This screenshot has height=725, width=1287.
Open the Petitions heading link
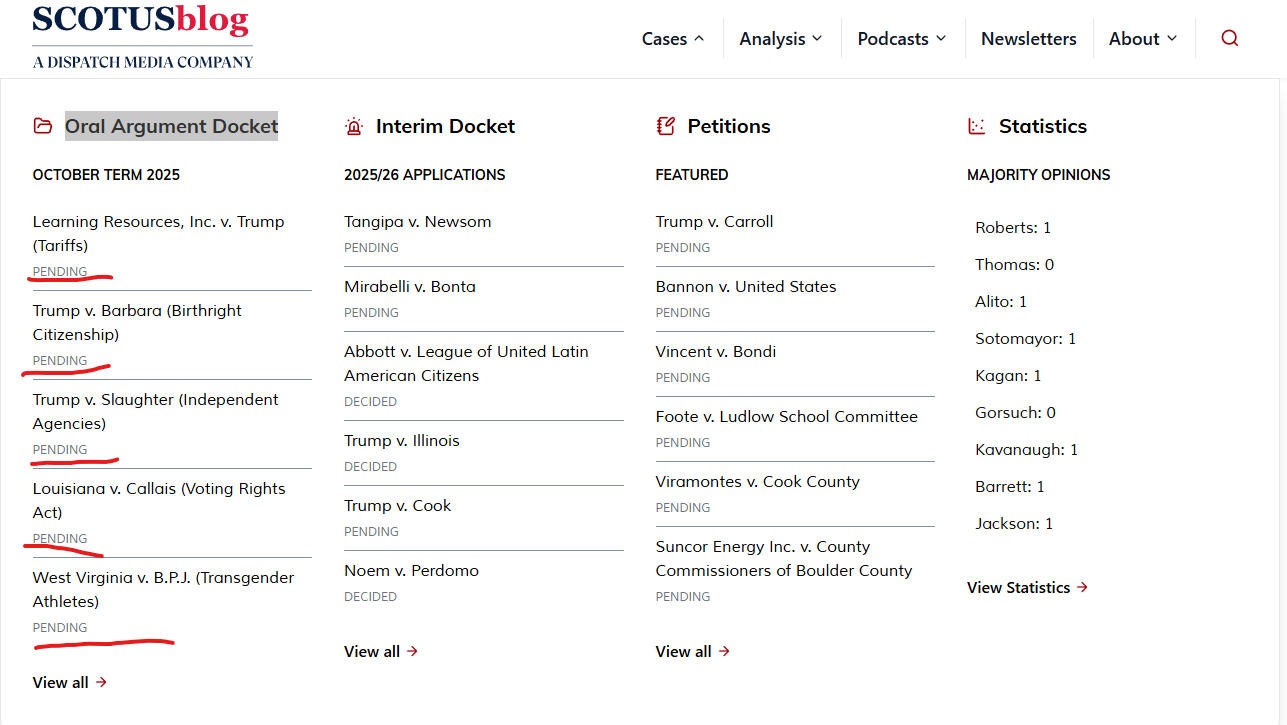coord(729,126)
